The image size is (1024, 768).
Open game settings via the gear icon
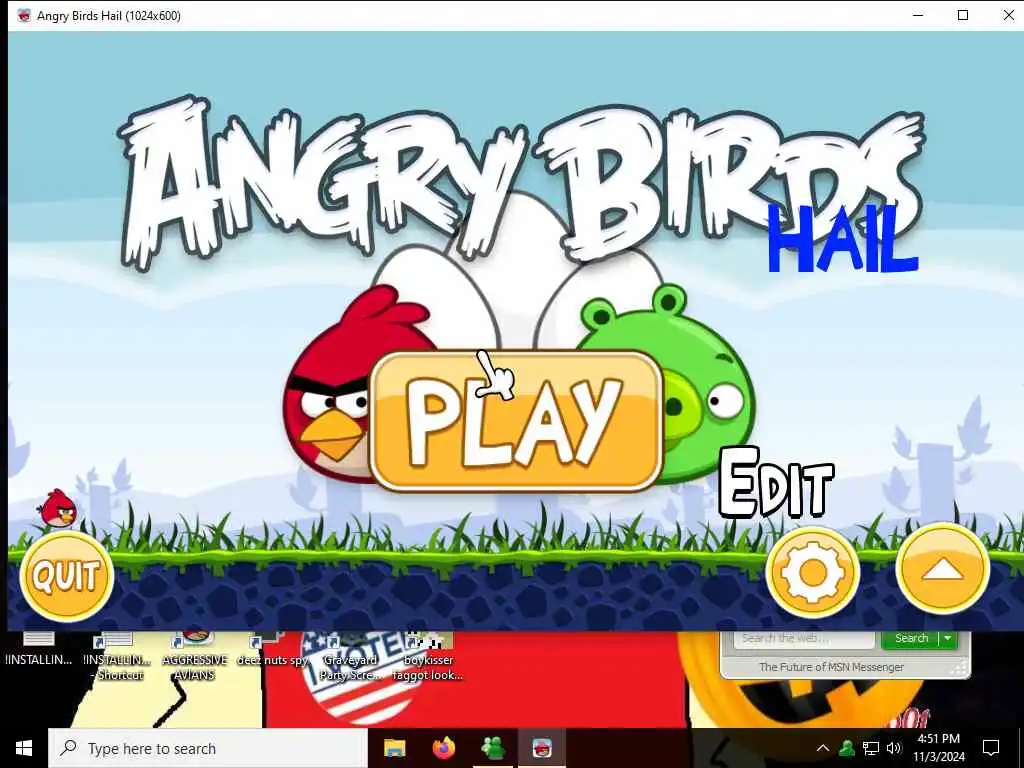[x=812, y=573]
